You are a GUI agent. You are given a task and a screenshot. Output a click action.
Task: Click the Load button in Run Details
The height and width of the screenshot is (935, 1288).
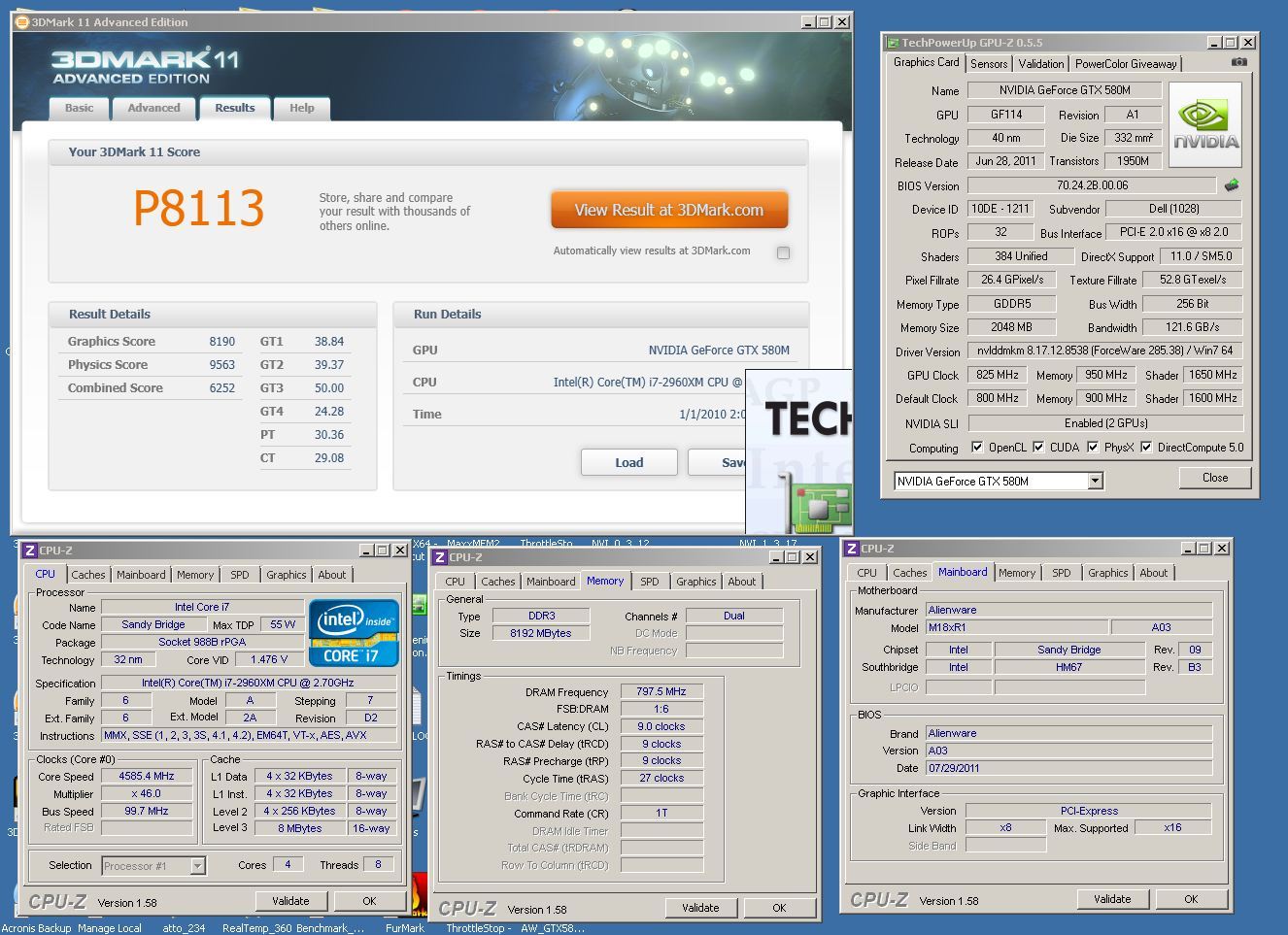click(x=629, y=462)
